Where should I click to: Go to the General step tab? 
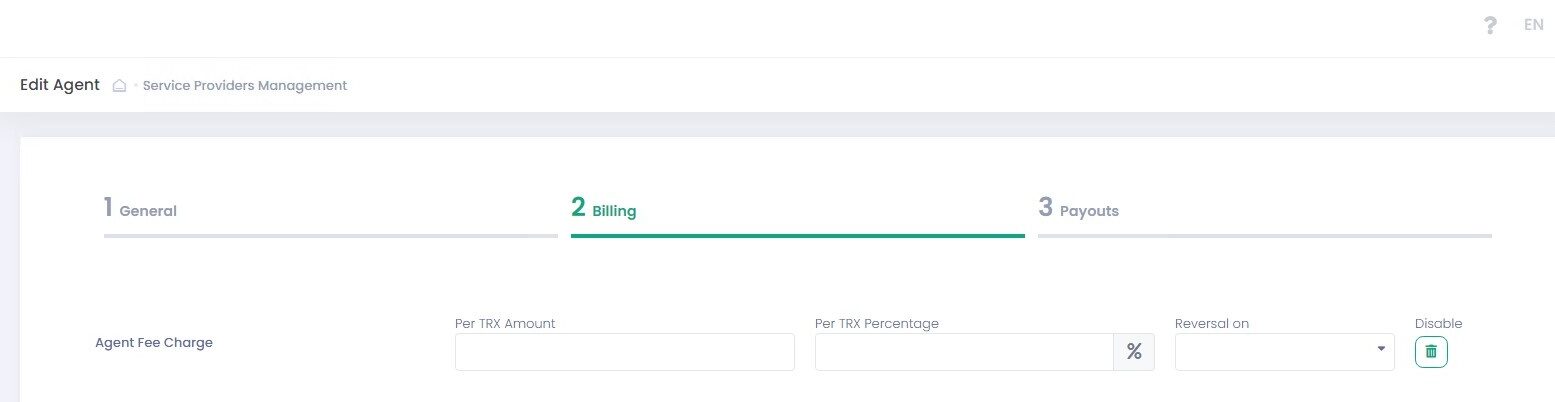pyautogui.click(x=140, y=209)
